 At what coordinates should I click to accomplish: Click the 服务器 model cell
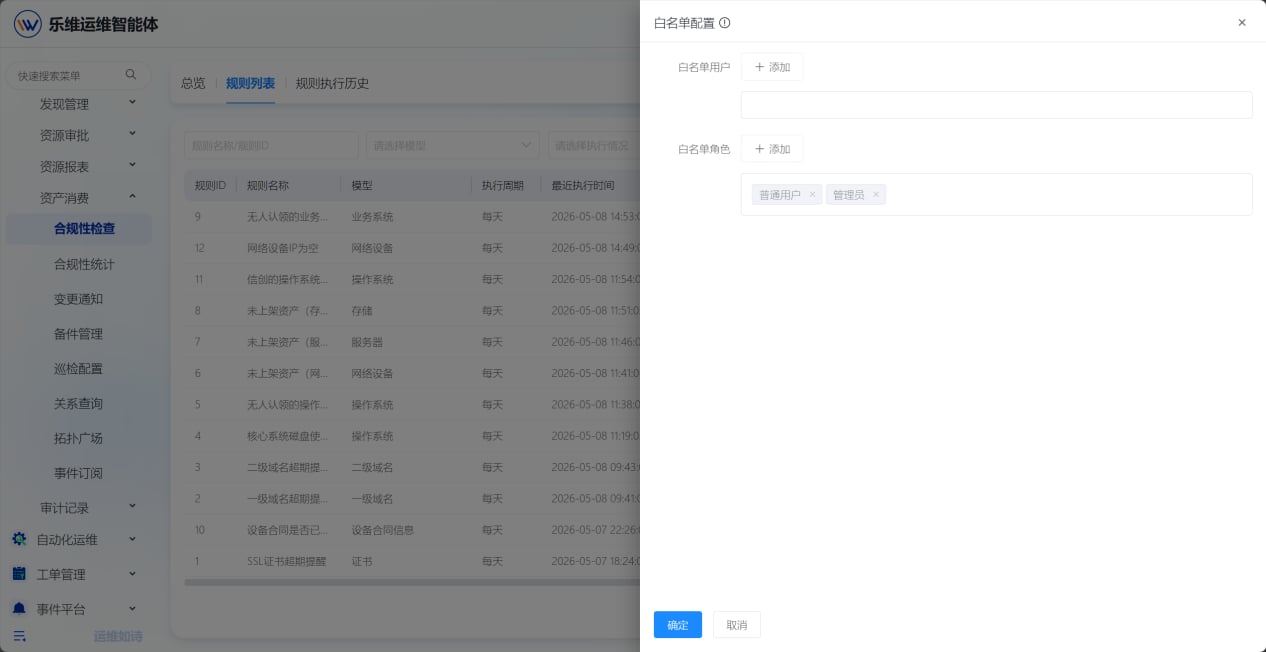[367, 342]
